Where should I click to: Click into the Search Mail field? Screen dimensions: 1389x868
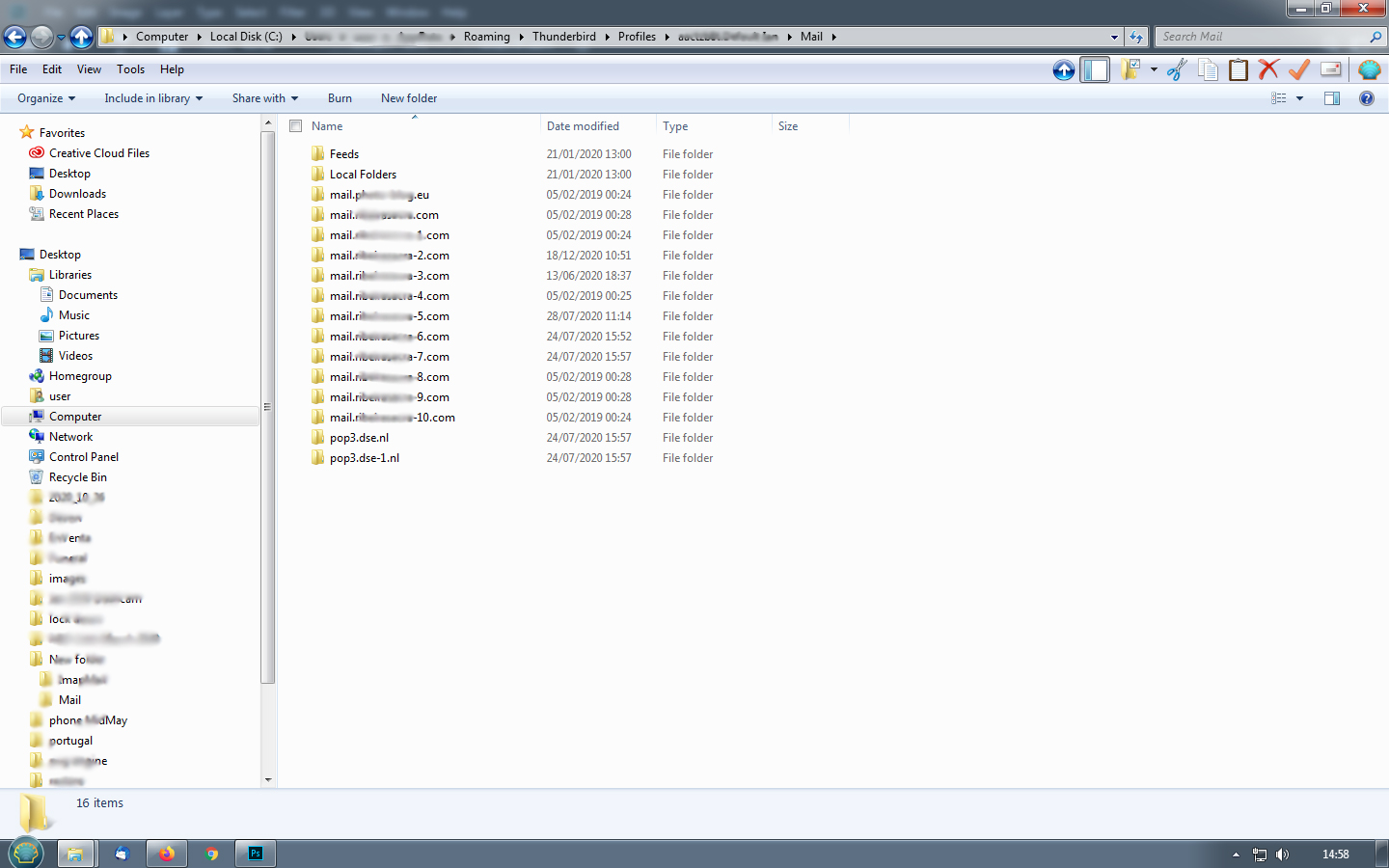tap(1268, 37)
